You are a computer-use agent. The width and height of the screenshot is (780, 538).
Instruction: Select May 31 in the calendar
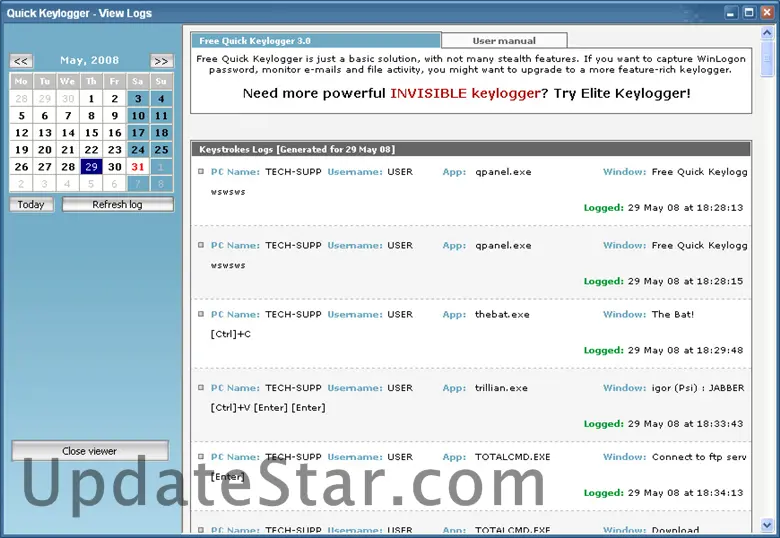[138, 167]
